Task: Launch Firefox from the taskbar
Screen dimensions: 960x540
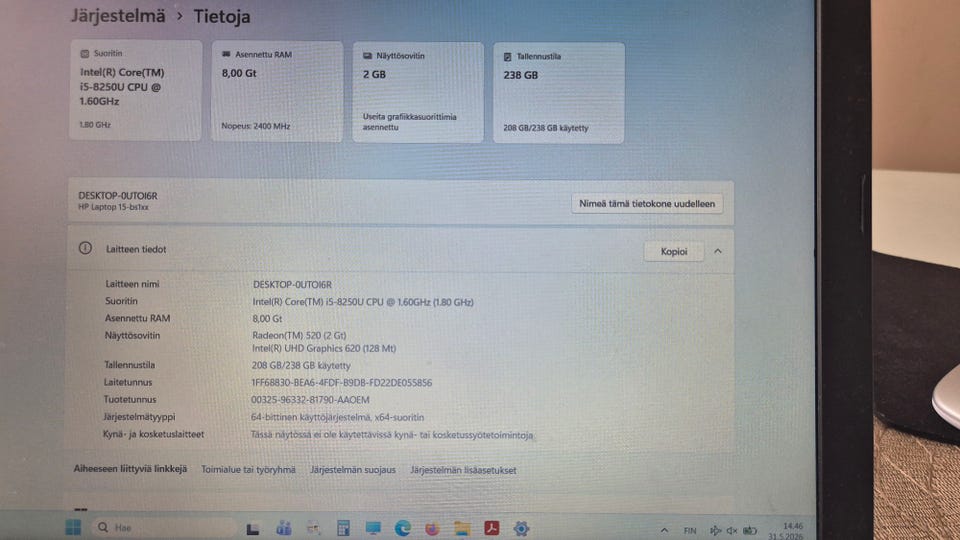Action: [432, 528]
